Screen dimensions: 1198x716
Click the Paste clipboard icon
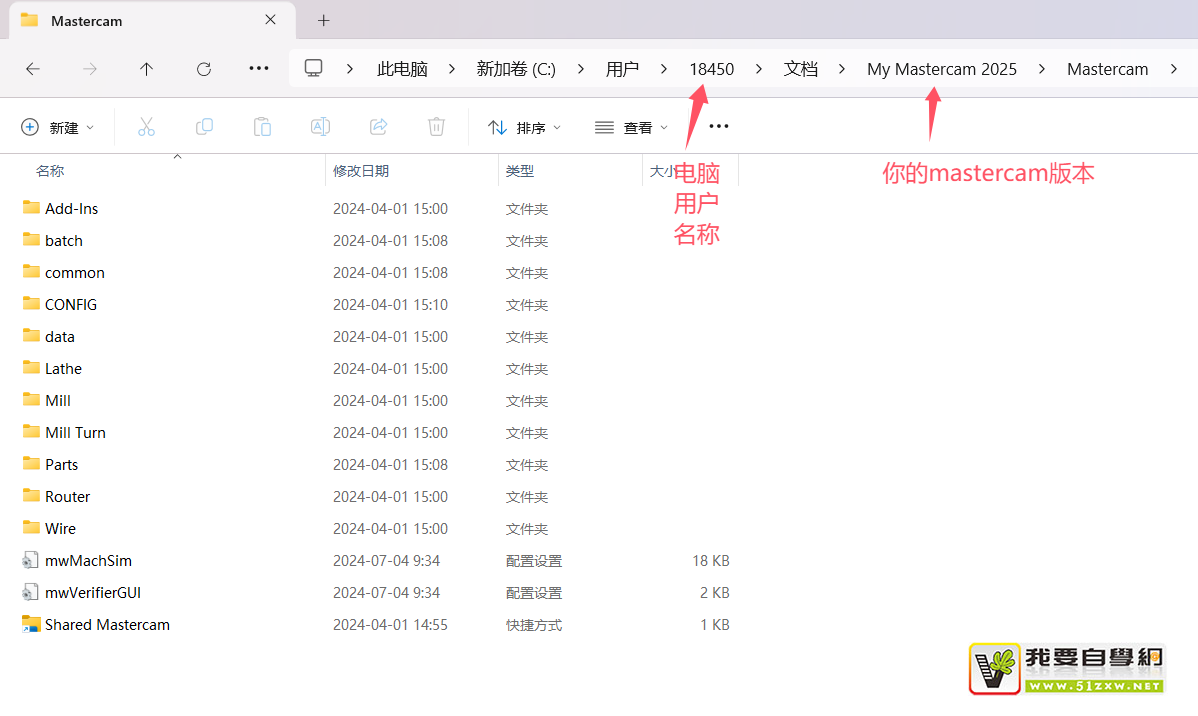pos(262,127)
